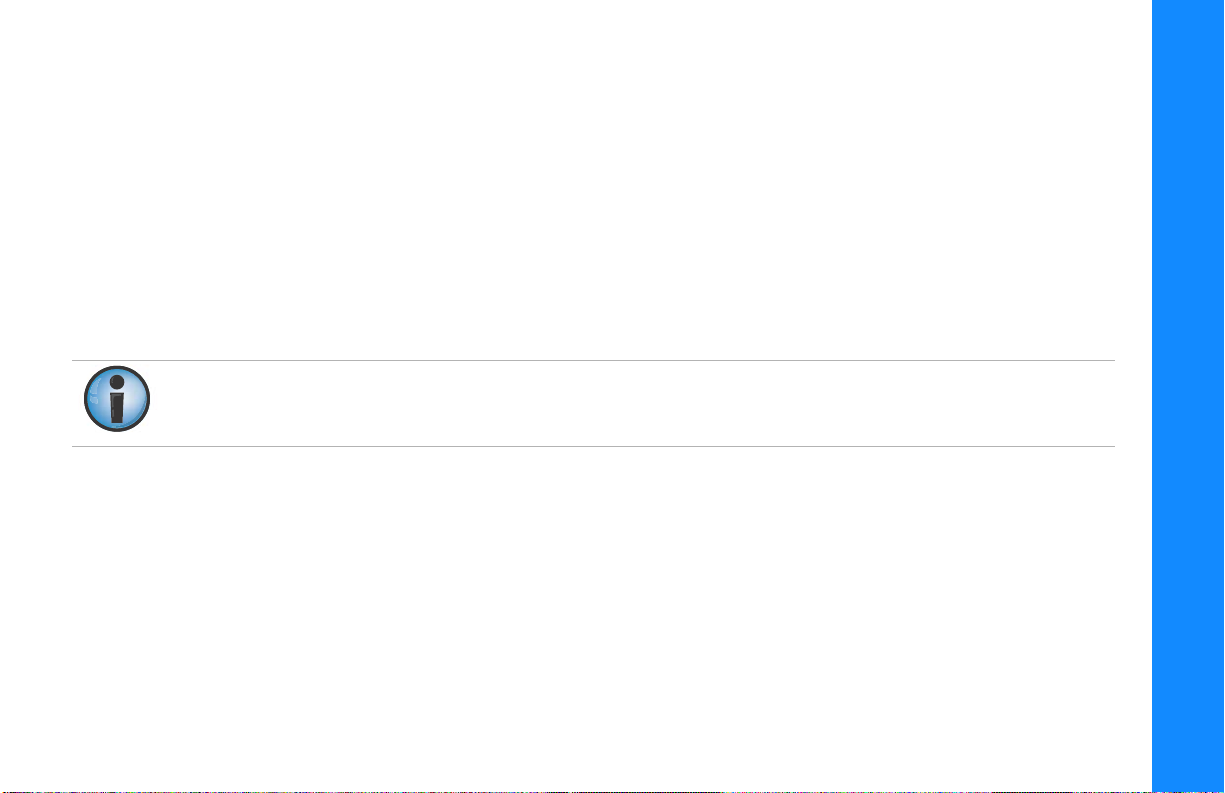Click the blue sidebar panel on the right
Screen dimensions: 1225x793
point(1189,396)
